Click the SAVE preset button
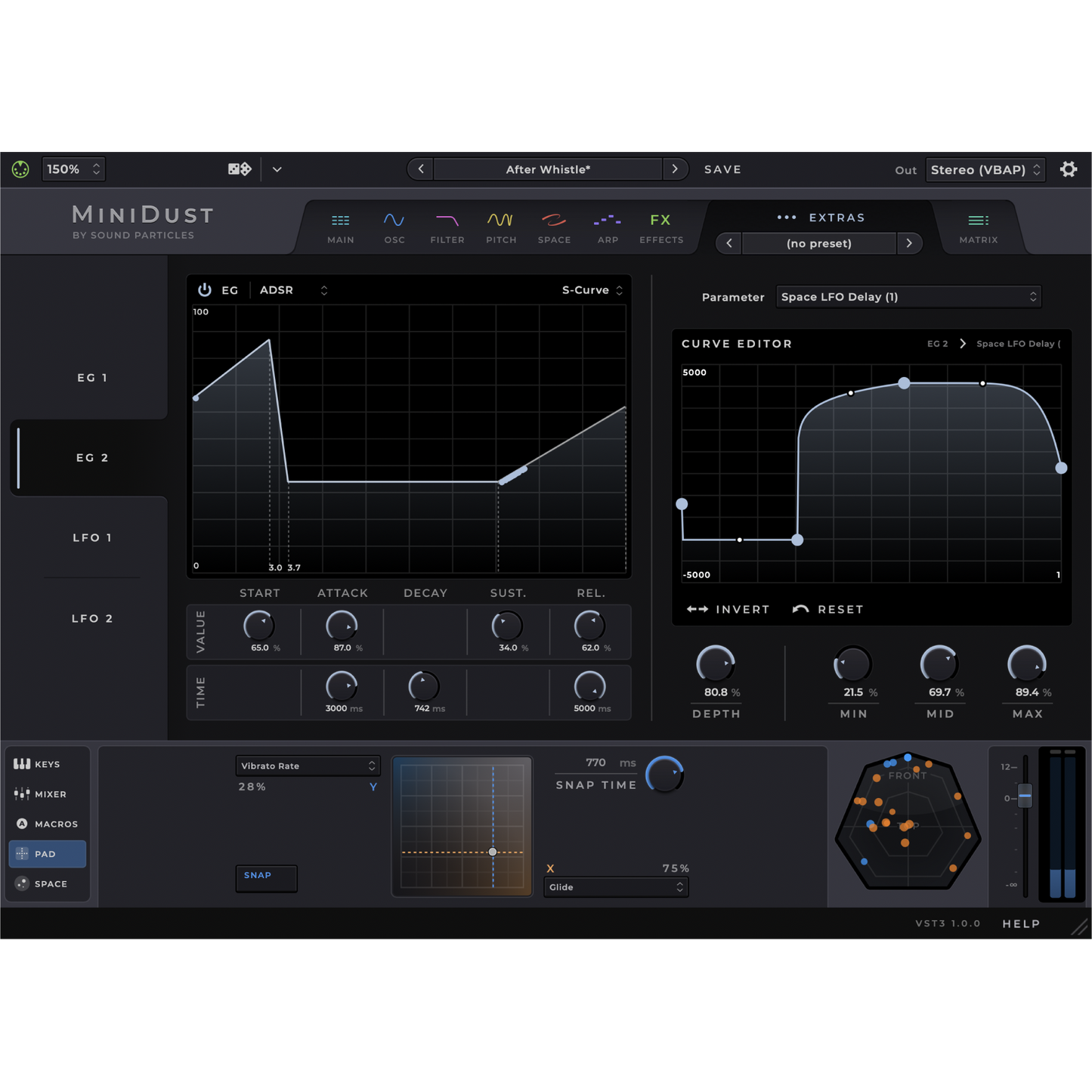Image resolution: width=1092 pixels, height=1092 pixels. 722,169
